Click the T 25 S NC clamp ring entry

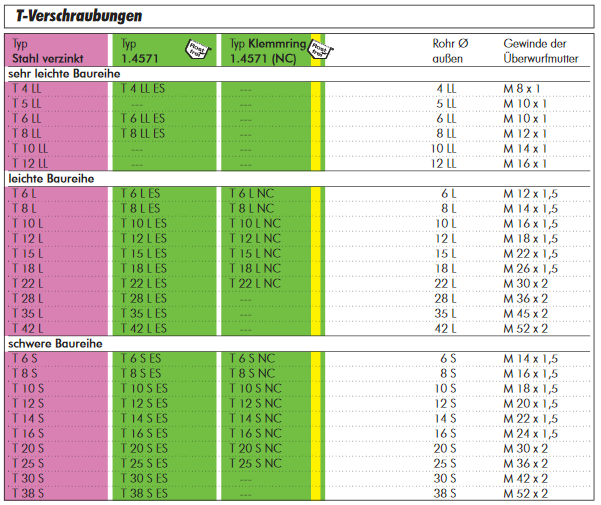pyautogui.click(x=255, y=463)
